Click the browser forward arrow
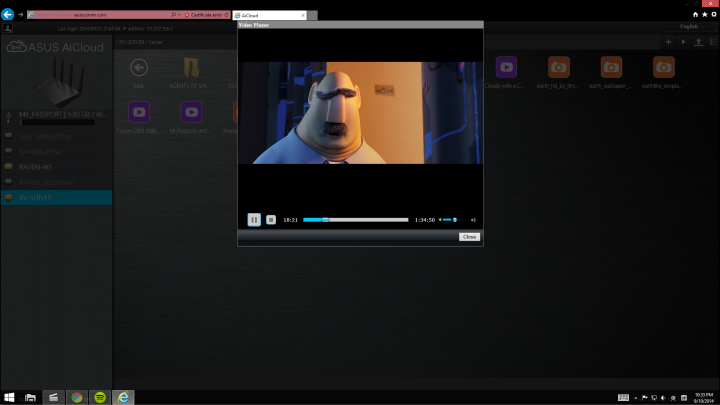The height and width of the screenshot is (405, 720). [x=21, y=15]
